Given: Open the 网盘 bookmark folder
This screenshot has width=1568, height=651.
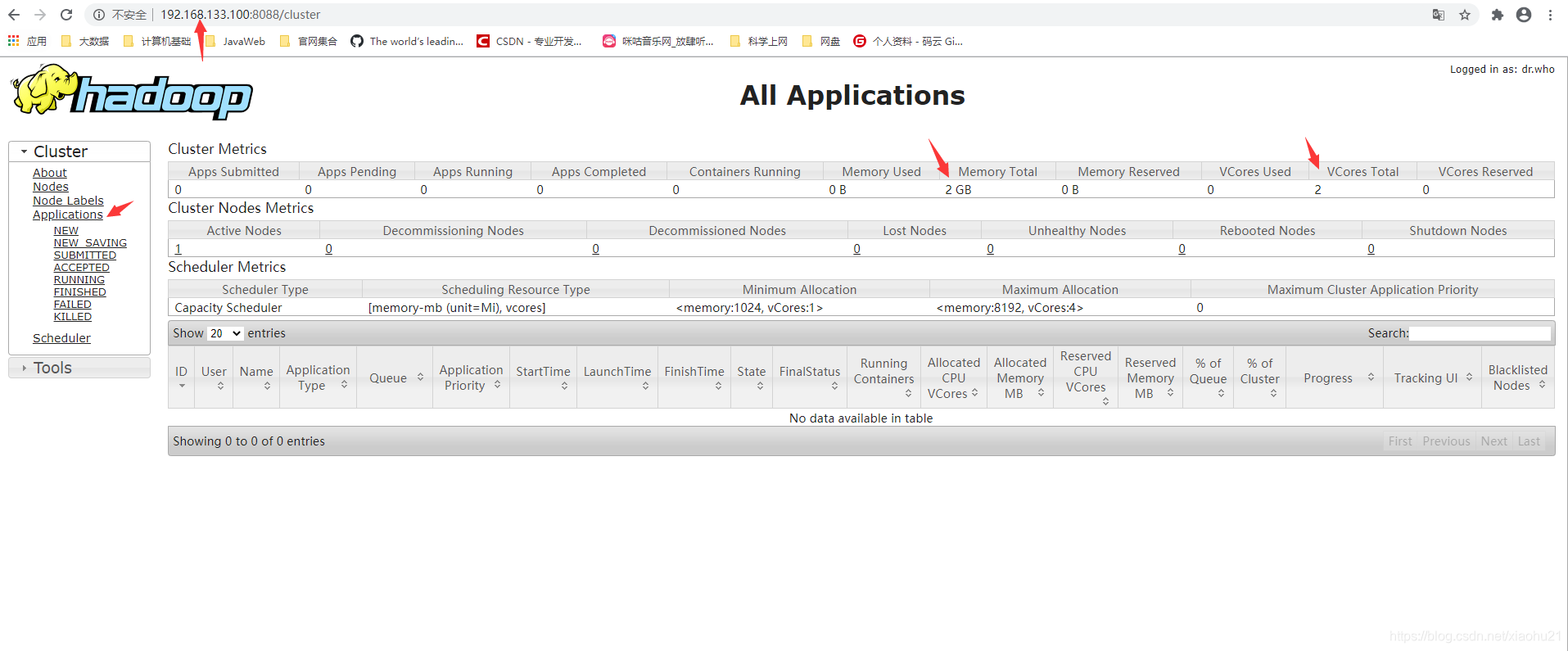Looking at the screenshot, I should pos(821,41).
